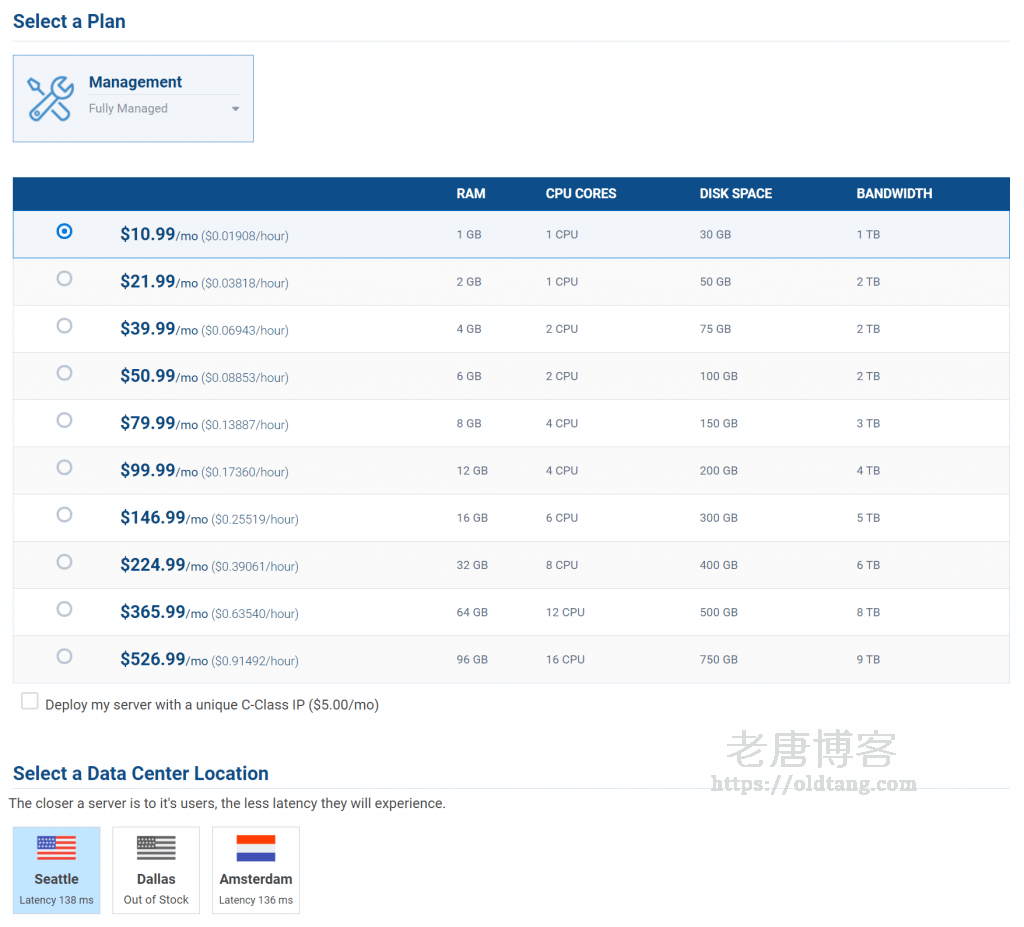Viewport: 1024px width, 927px height.
Task: Click the Amsterdam Latency 136 ms label
Action: click(x=256, y=900)
